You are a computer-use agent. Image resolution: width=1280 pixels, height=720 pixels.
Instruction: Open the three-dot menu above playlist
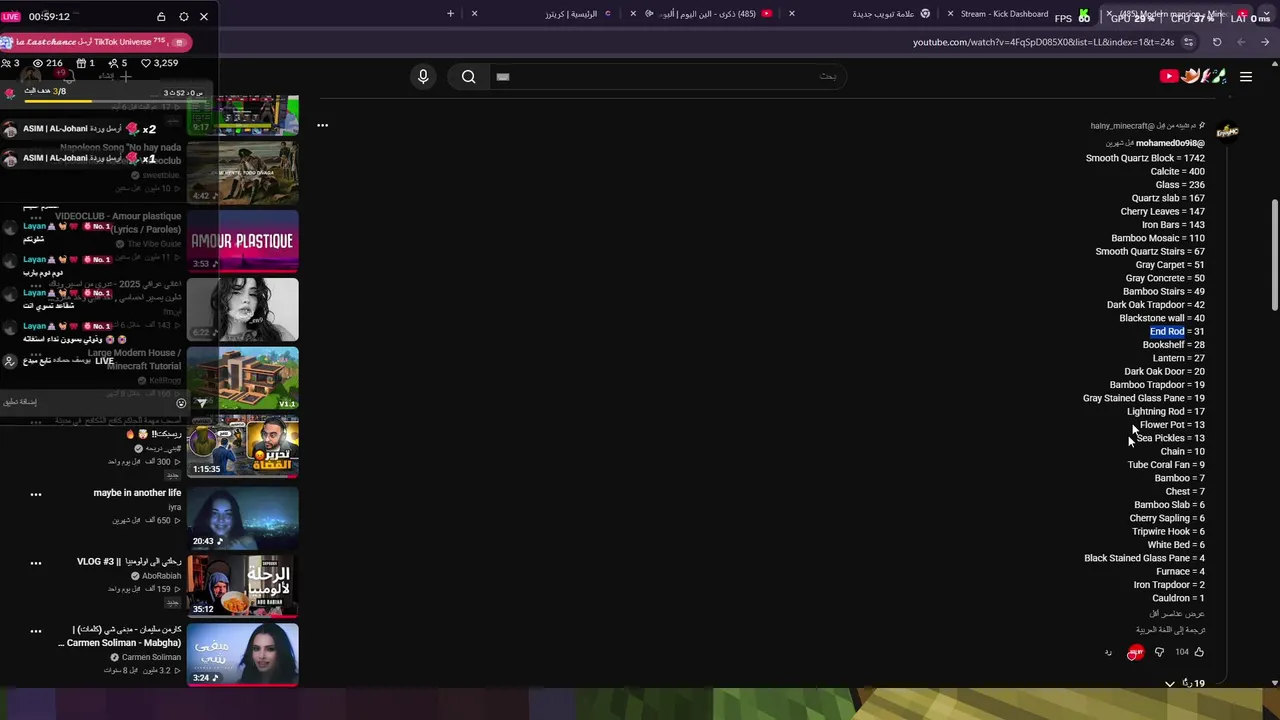322,125
